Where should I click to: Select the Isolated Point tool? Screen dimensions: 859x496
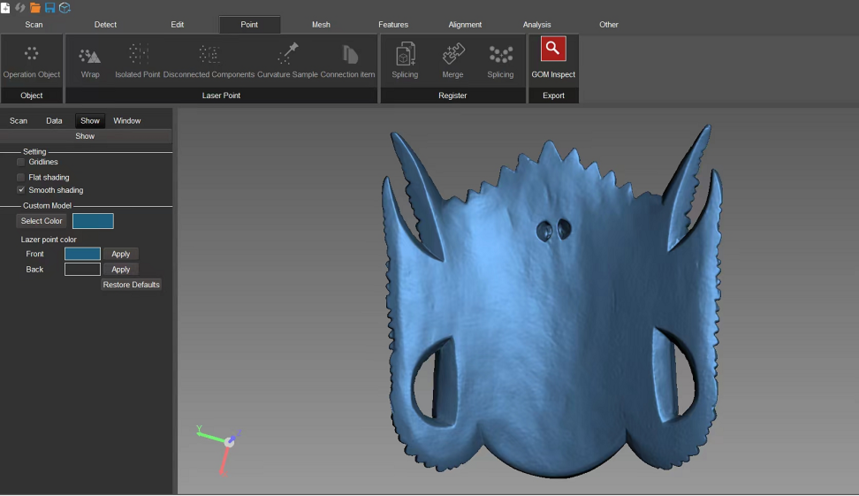click(x=138, y=61)
